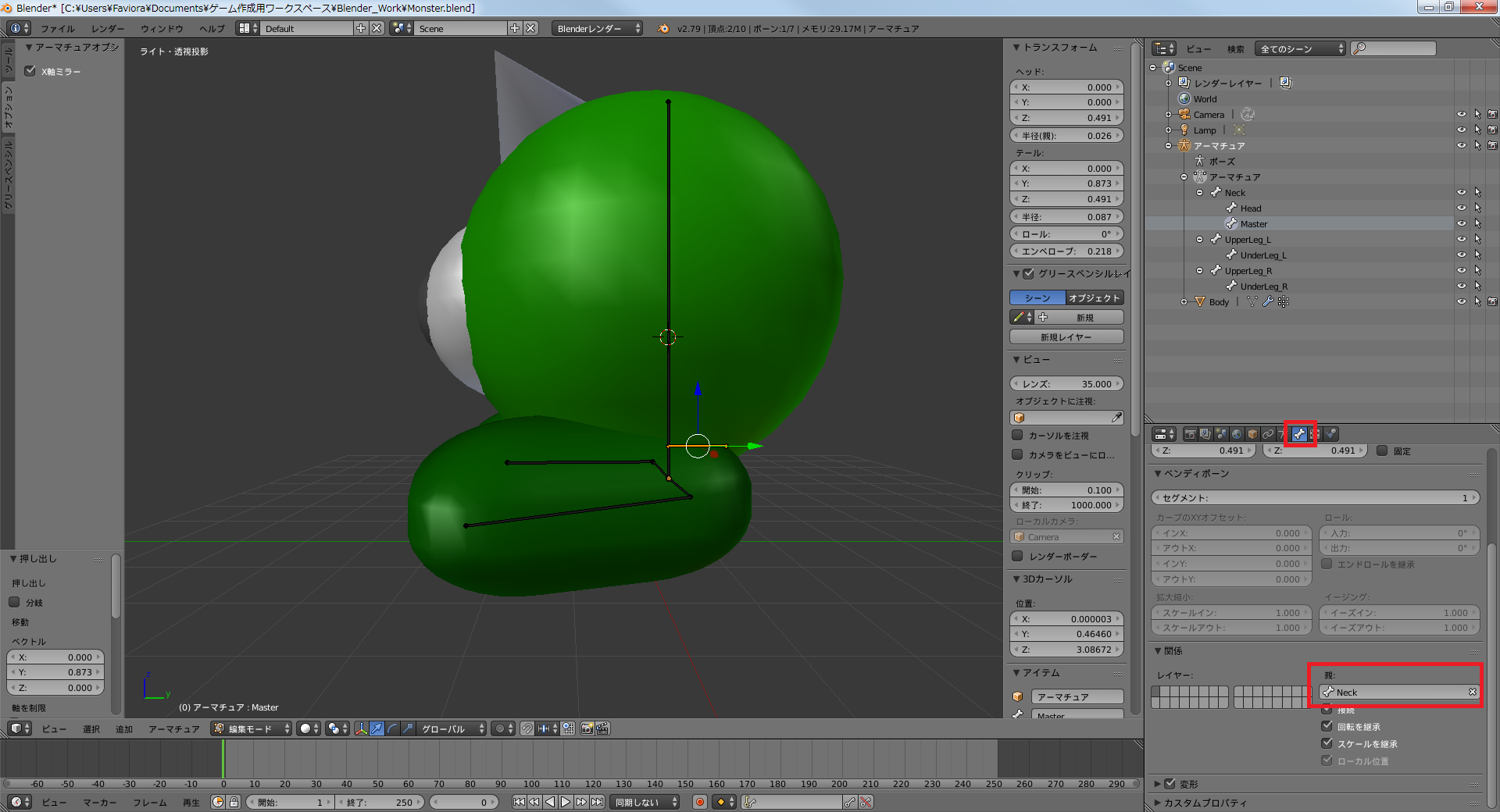Collapse the Neck bone tree node
The image size is (1500, 812).
coord(1200,193)
